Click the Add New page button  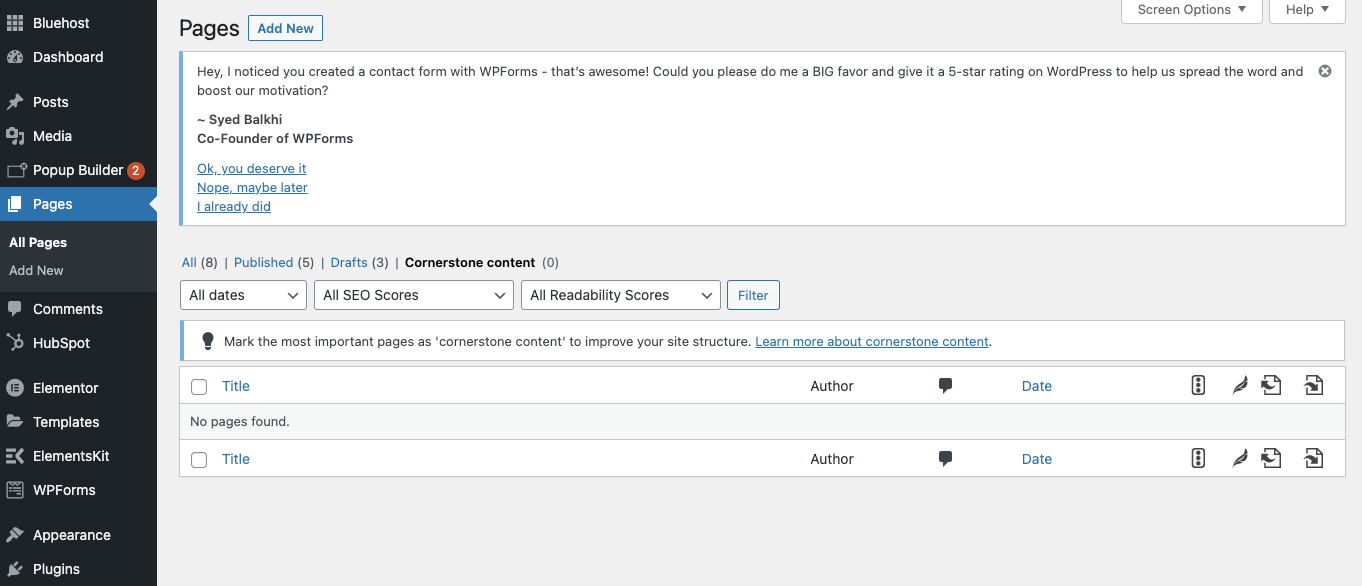coord(285,28)
